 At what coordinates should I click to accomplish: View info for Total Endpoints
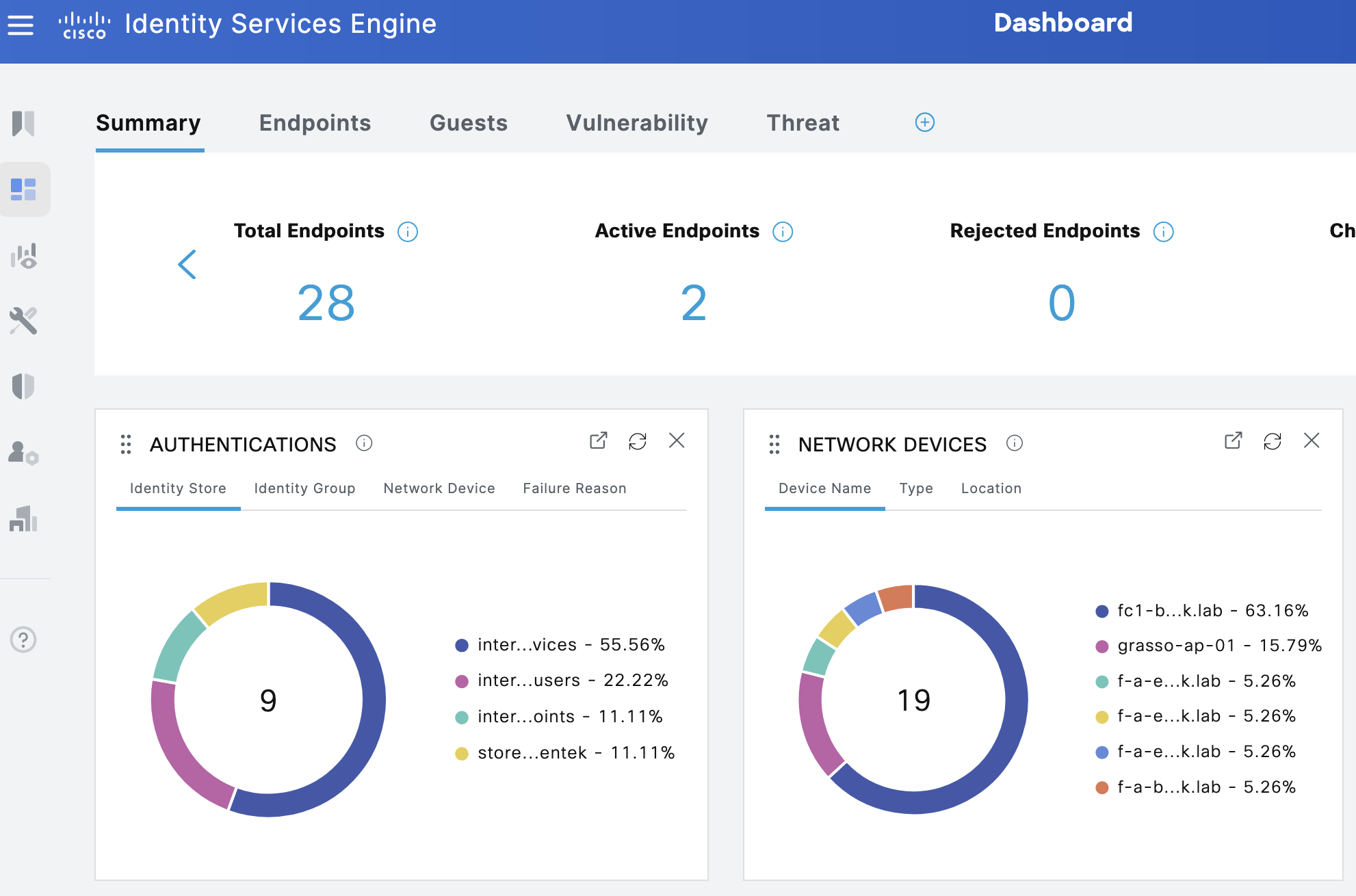(408, 231)
